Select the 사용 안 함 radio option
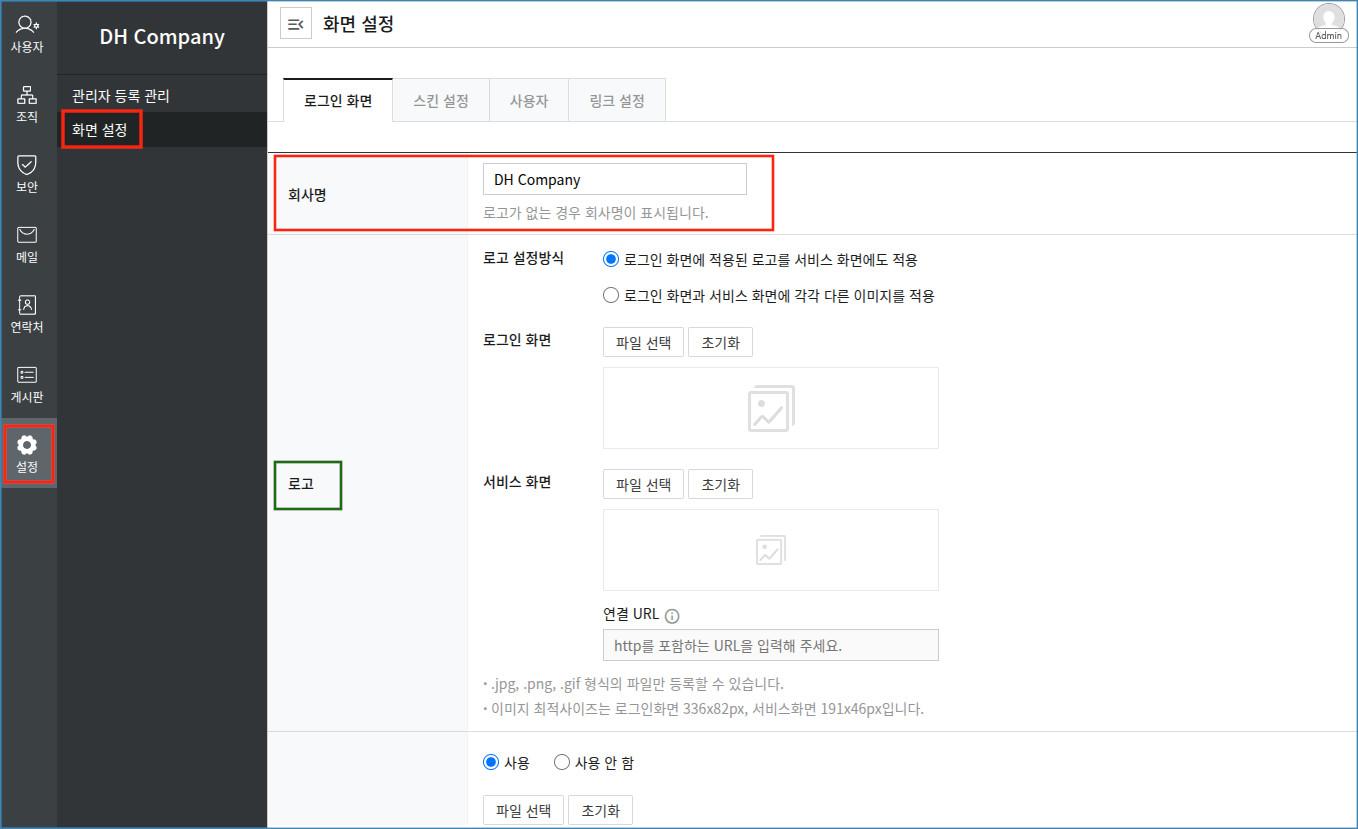The width and height of the screenshot is (1358, 829). (x=562, y=763)
